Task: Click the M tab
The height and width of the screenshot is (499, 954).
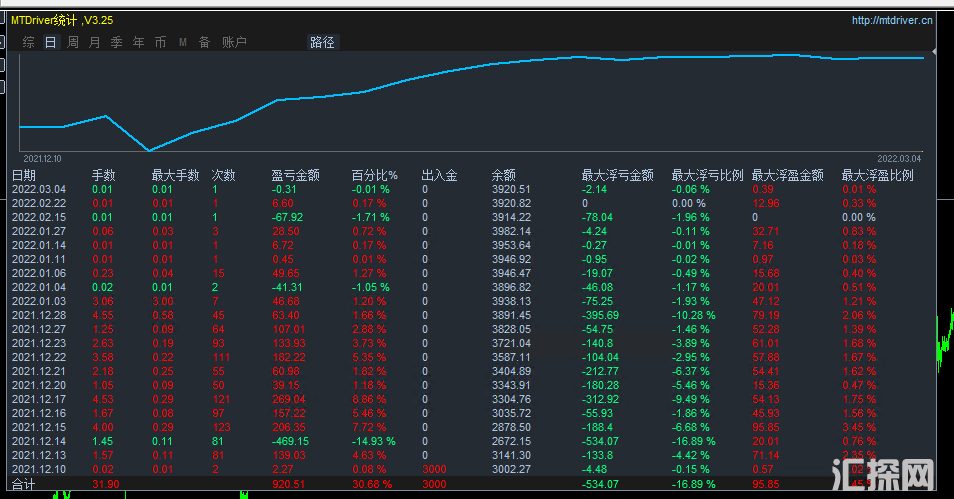Action: [183, 42]
